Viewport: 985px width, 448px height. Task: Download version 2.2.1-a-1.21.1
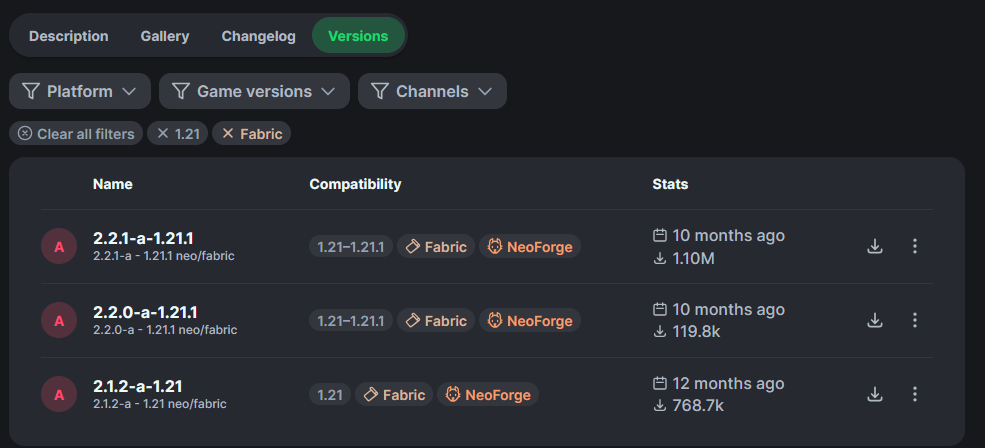[x=875, y=246]
